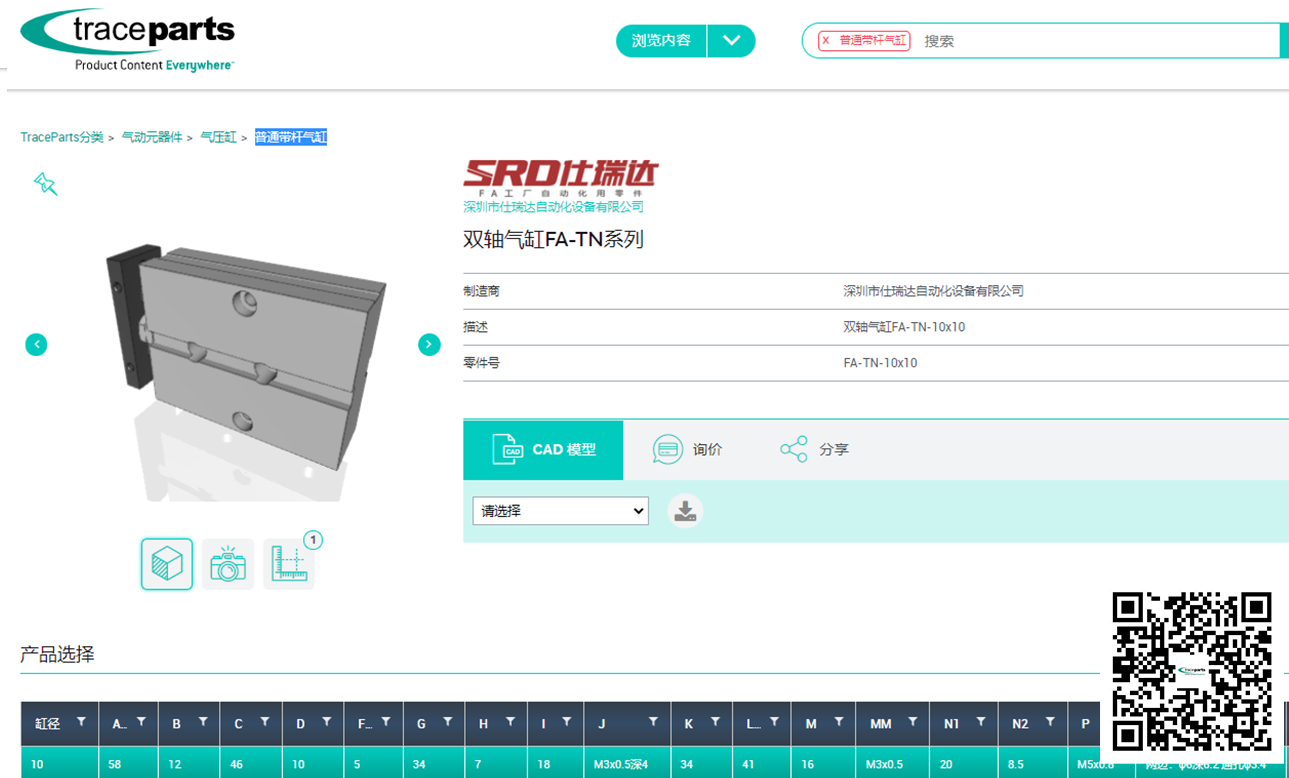Filter the J column
This screenshot has width=1289, height=778.
click(653, 722)
